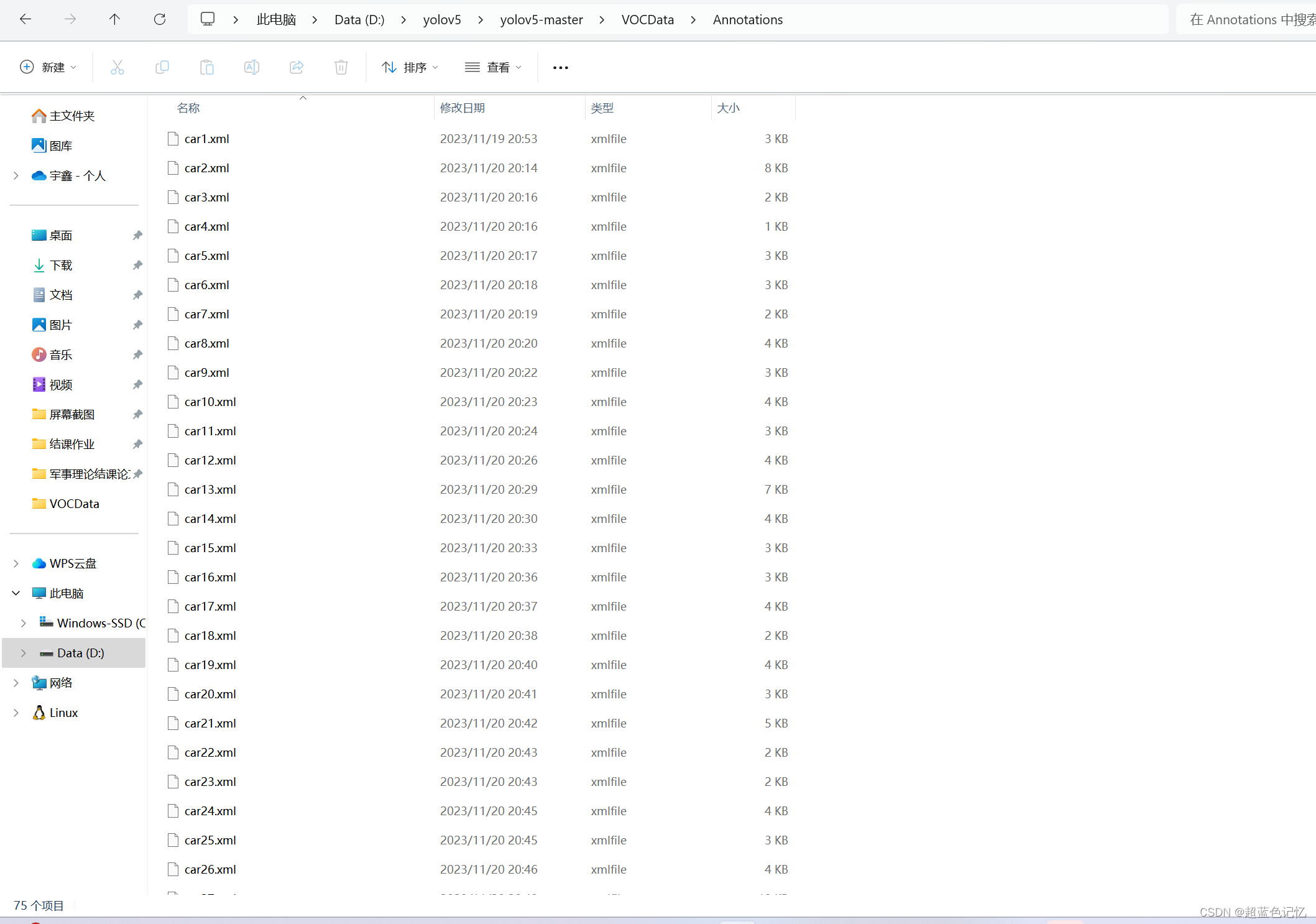This screenshot has width=1316, height=924.
Task: Open the 新建 (New) dropdown
Action: 48,67
